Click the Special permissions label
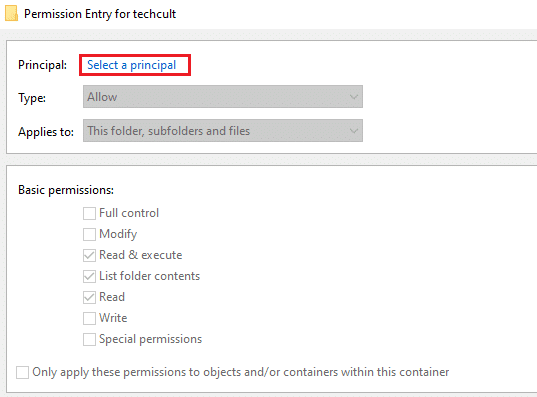The height and width of the screenshot is (397, 537). (x=150, y=339)
